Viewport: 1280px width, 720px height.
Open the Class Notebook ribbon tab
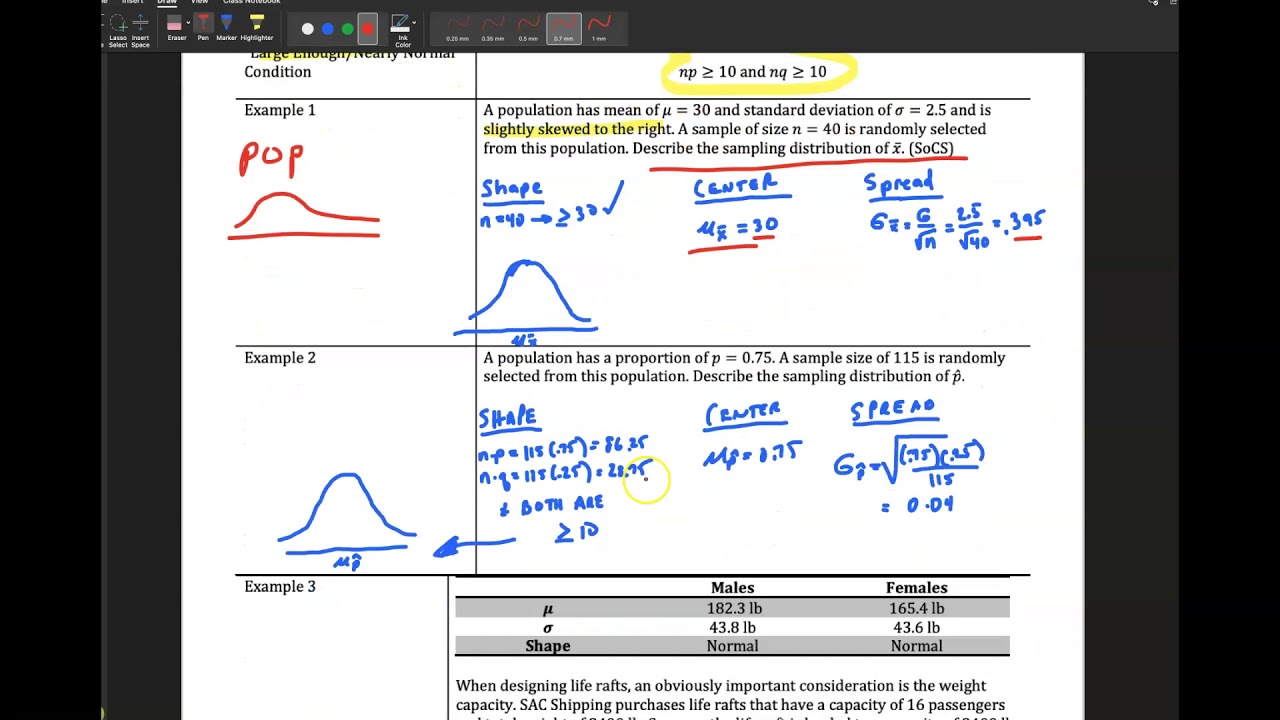251,2
